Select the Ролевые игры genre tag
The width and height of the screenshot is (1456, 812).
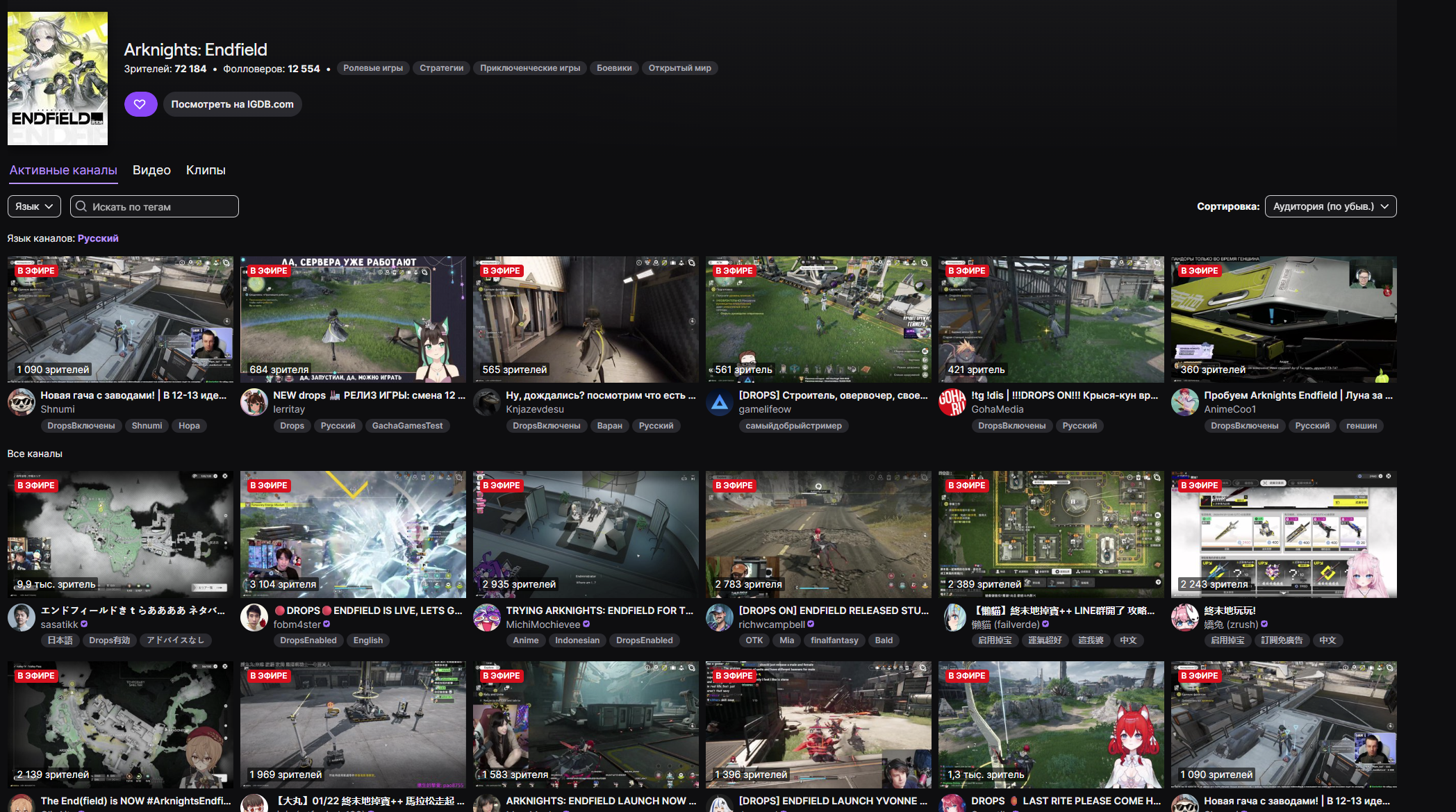point(373,68)
